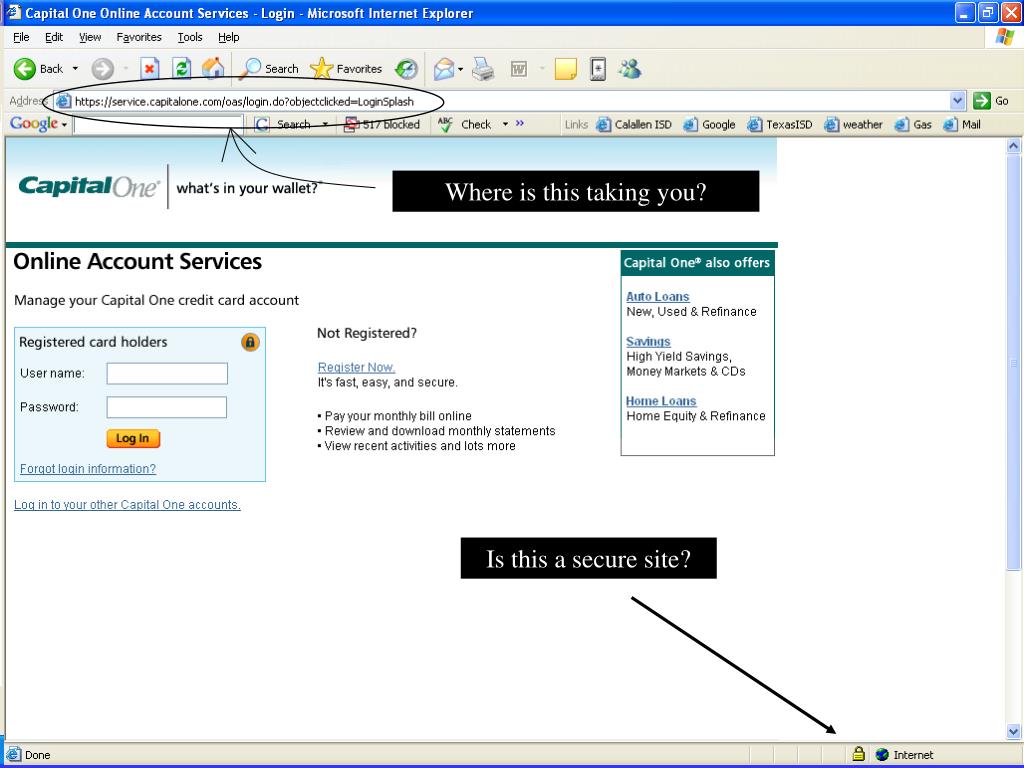The height and width of the screenshot is (768, 1024).
Task: Click the Windows flag logo throbber
Action: 1004,37
